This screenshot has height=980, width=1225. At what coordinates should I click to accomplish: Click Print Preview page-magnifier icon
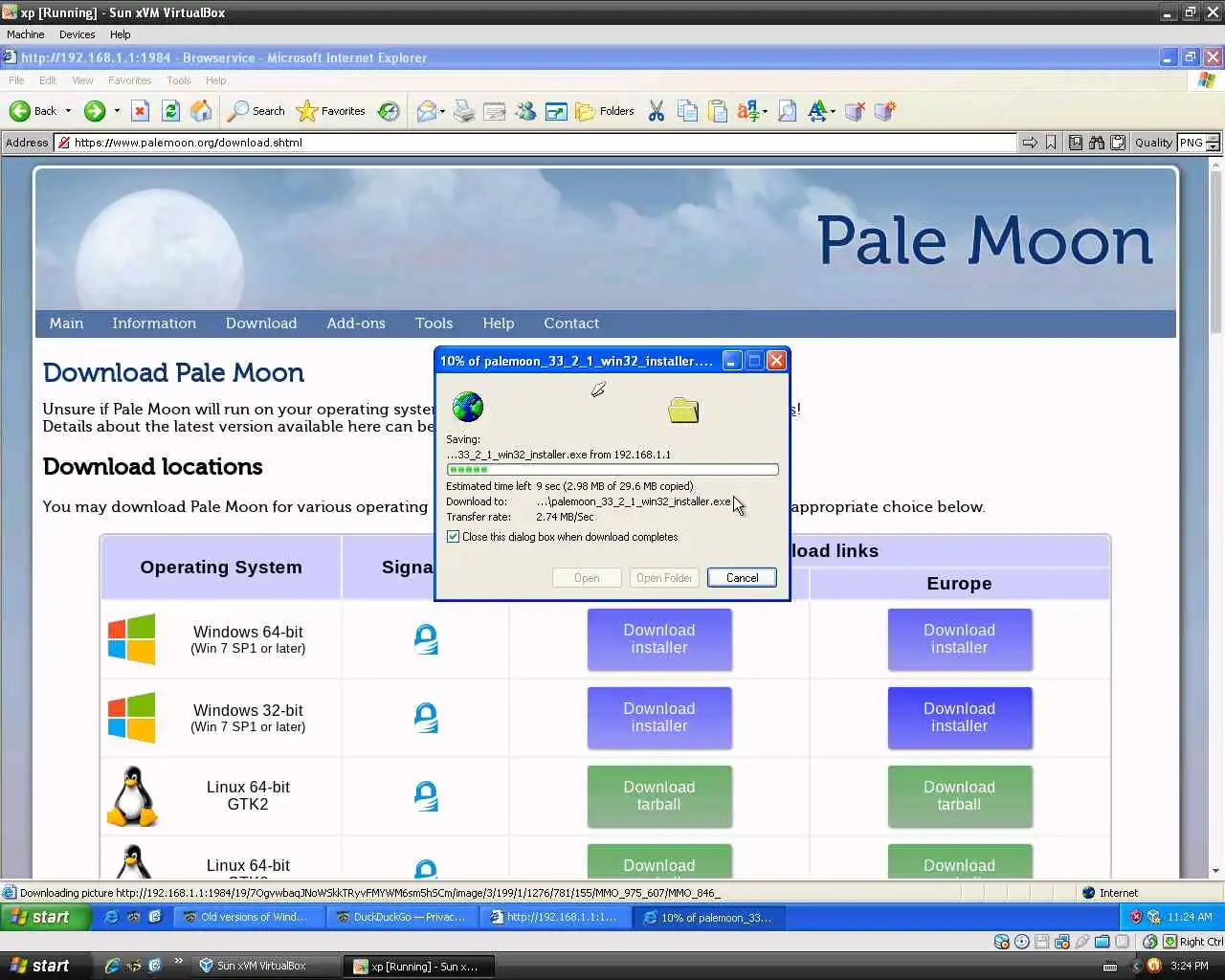pos(788,111)
